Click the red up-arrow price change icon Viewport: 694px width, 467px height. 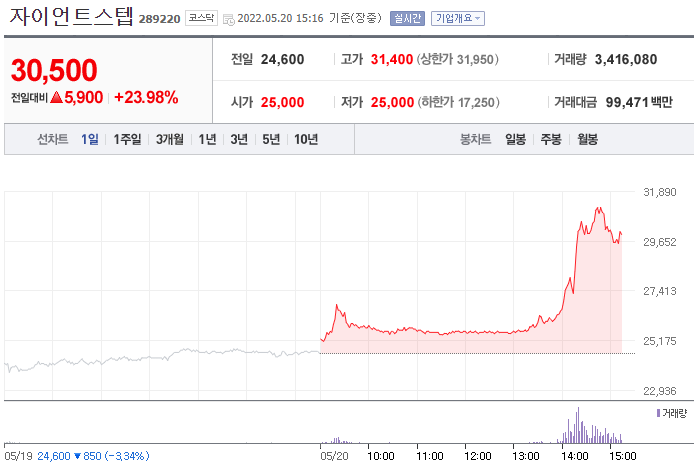[56, 97]
